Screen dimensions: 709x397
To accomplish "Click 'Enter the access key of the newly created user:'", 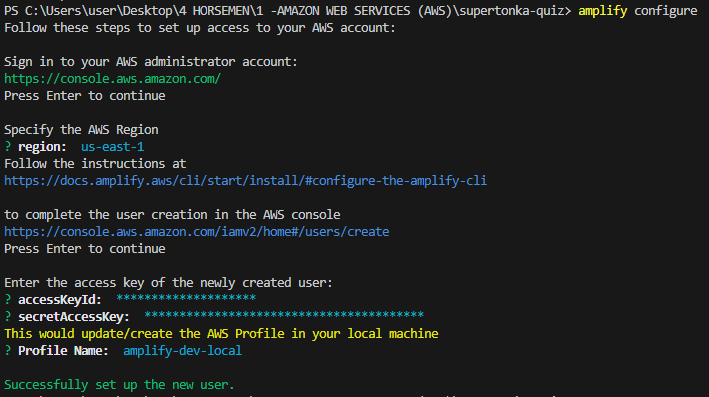I will tap(168, 283).
